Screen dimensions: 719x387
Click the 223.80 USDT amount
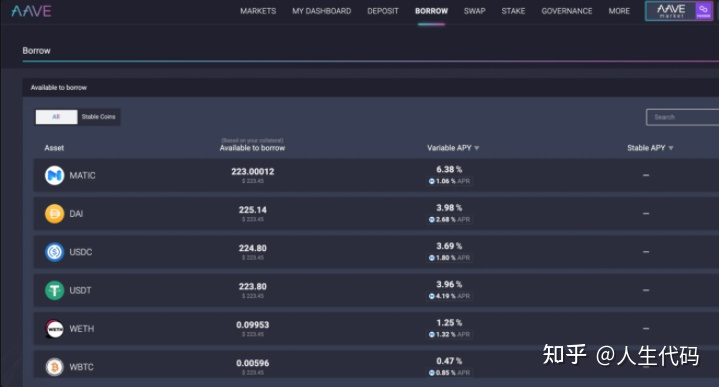[x=253, y=287]
